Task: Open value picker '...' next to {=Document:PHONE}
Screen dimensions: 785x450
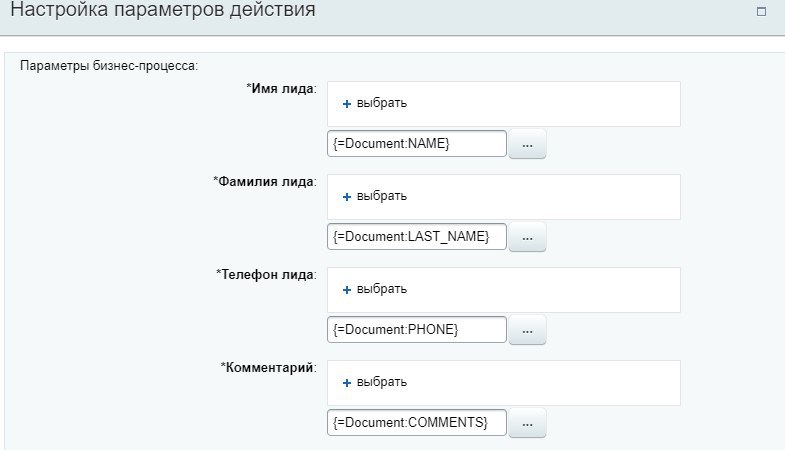Action: coord(527,330)
